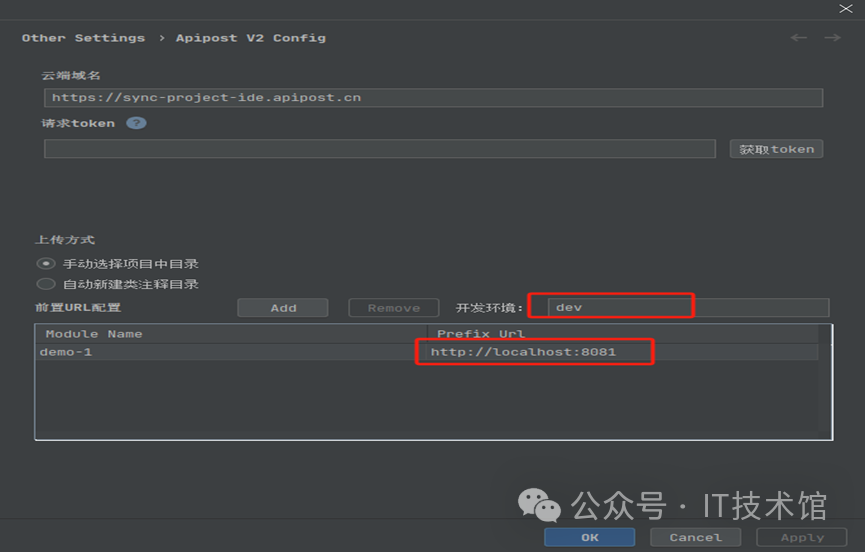Viewport: 865px width, 552px height.
Task: Click Other Settings in the breadcrumb
Action: coord(83,38)
